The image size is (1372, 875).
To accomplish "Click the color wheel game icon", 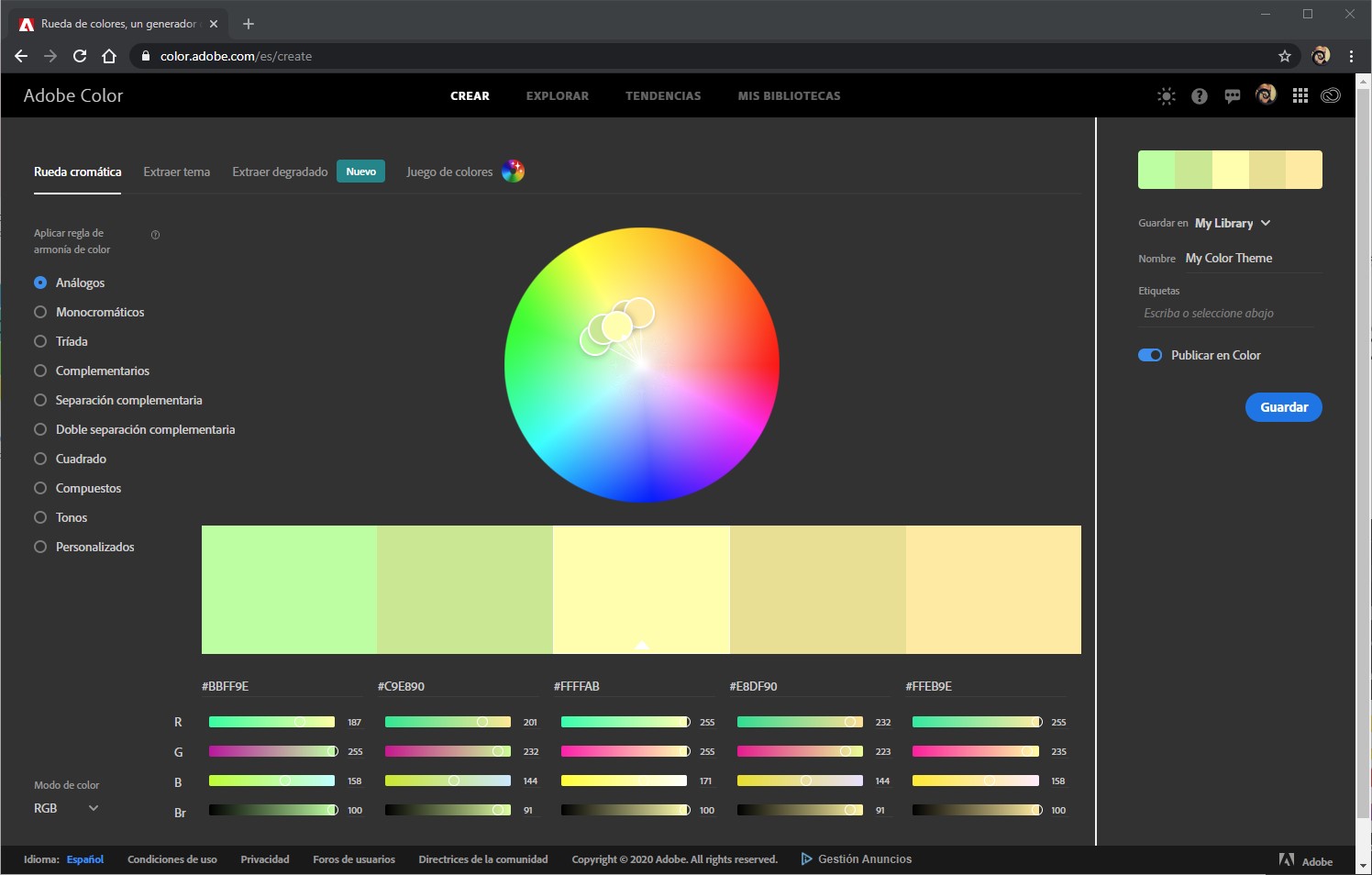I will point(513,172).
